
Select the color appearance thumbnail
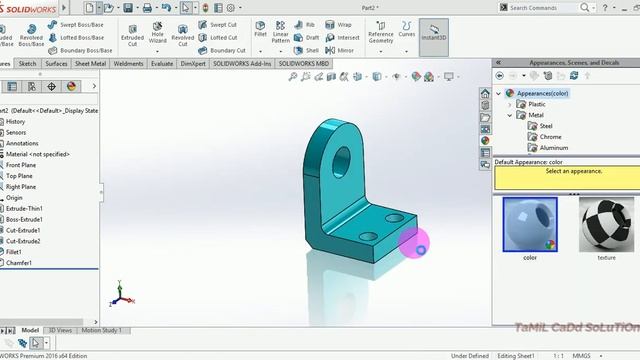pos(530,225)
